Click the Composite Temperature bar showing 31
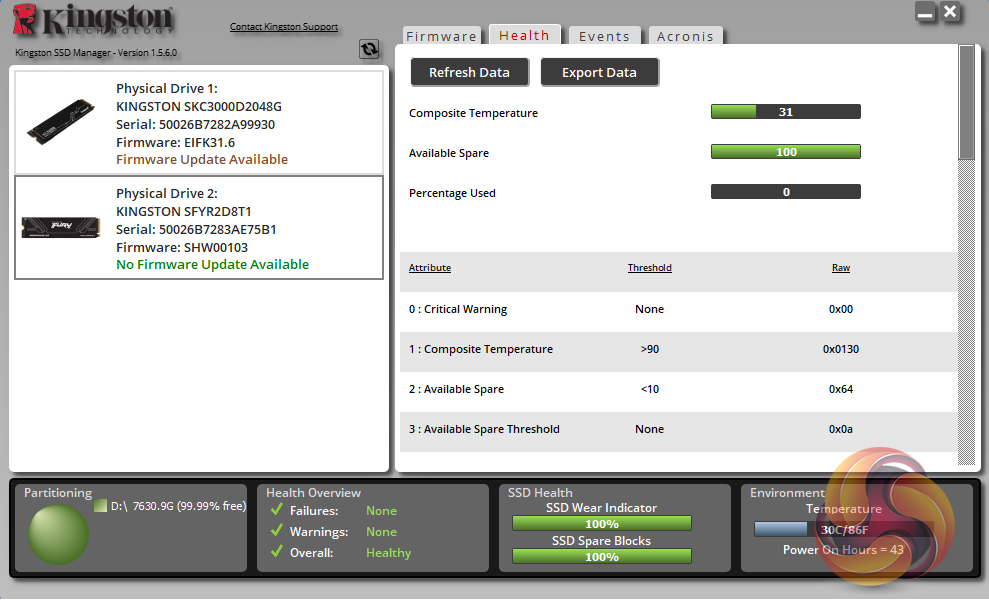Viewport: 989px width, 600px height. point(786,112)
